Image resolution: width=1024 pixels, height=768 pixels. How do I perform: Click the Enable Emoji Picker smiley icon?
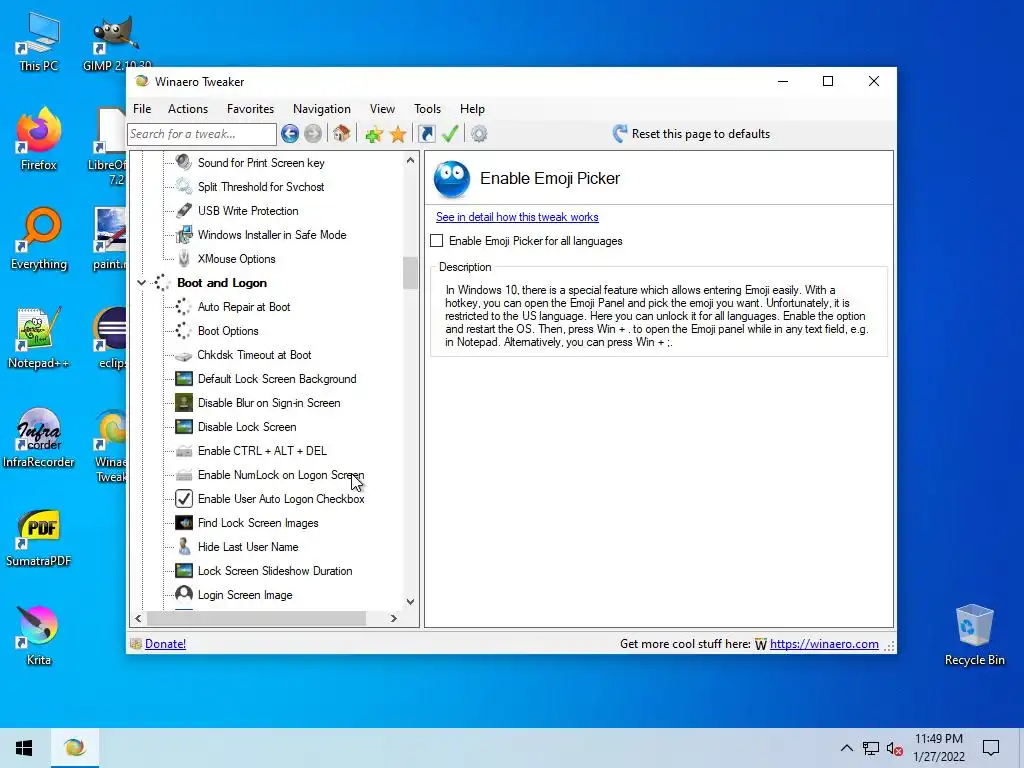click(x=451, y=179)
